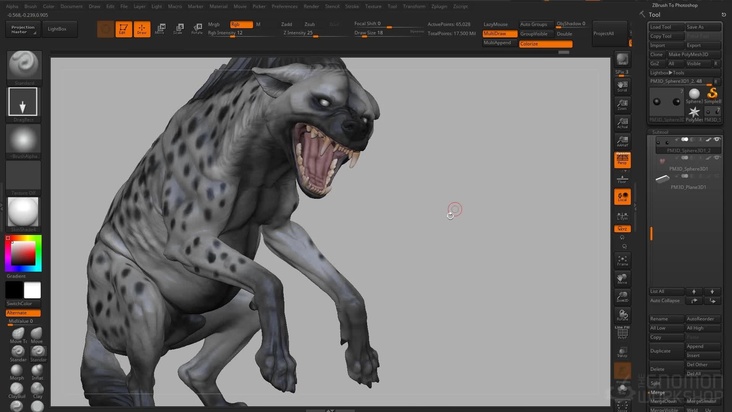Select the Move brush icon
732x412 pixels.
click(37, 334)
